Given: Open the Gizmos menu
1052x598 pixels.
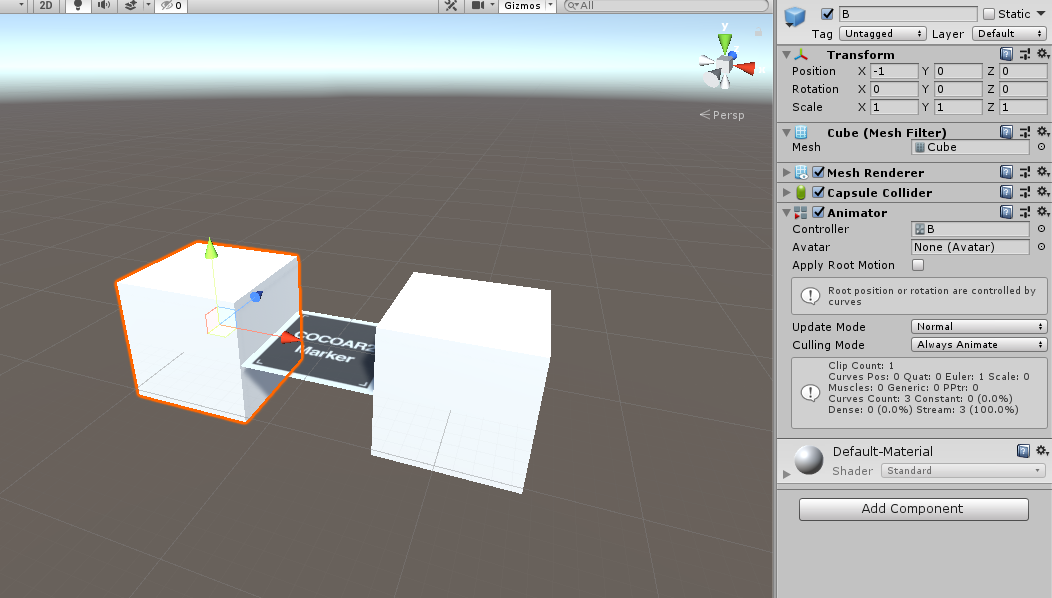Looking at the screenshot, I should (522, 5).
